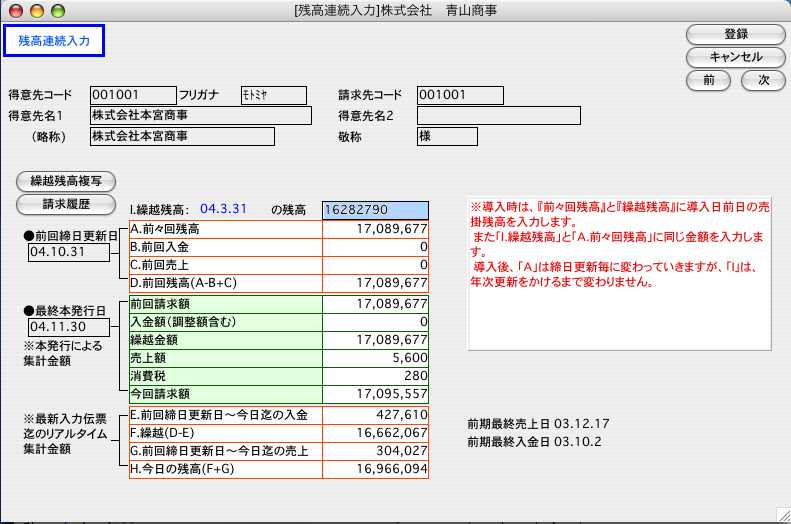
Task: Focus the 請求先コード field
Action: pos(459,95)
